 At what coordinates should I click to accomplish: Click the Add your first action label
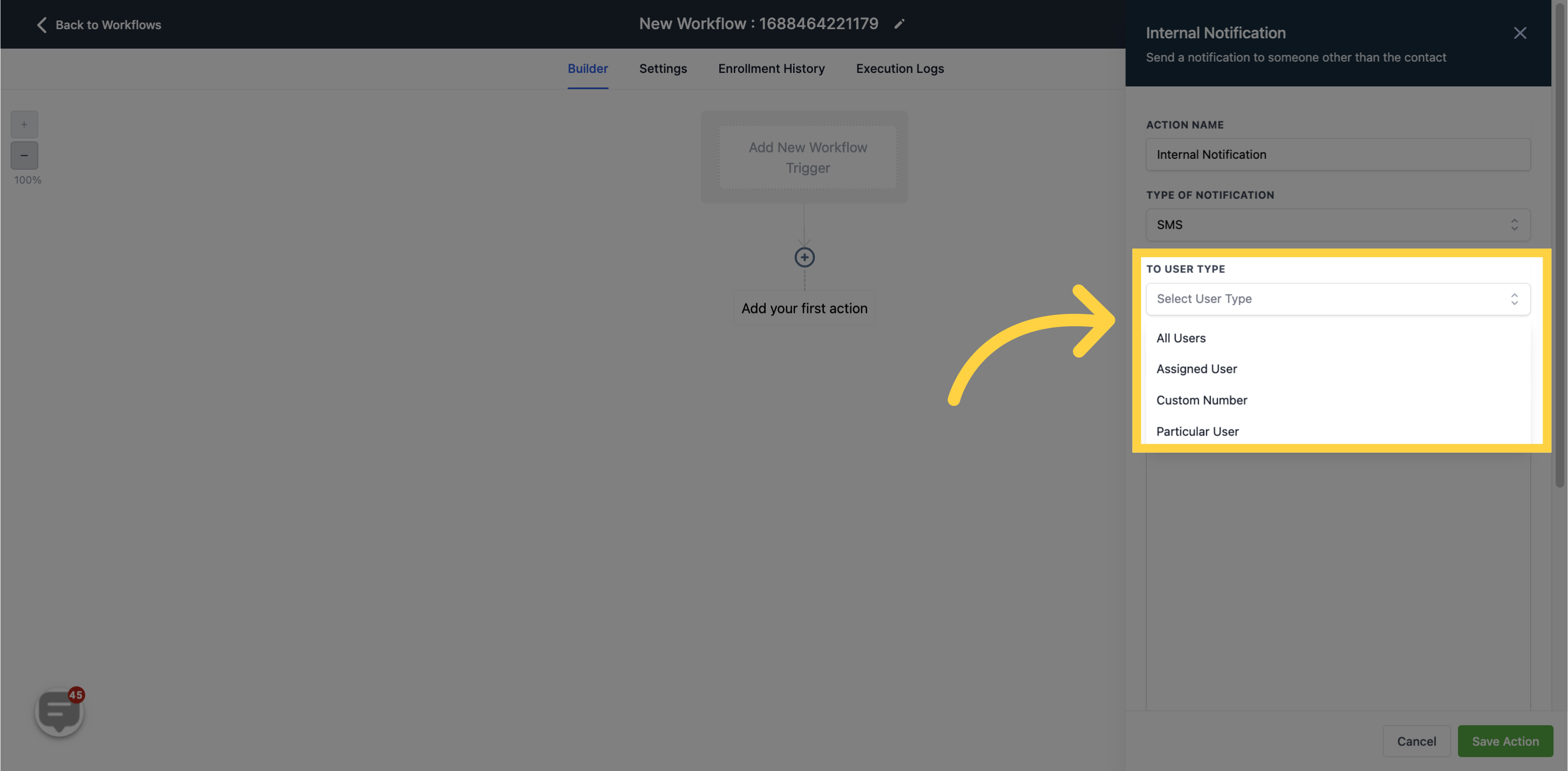tap(804, 308)
